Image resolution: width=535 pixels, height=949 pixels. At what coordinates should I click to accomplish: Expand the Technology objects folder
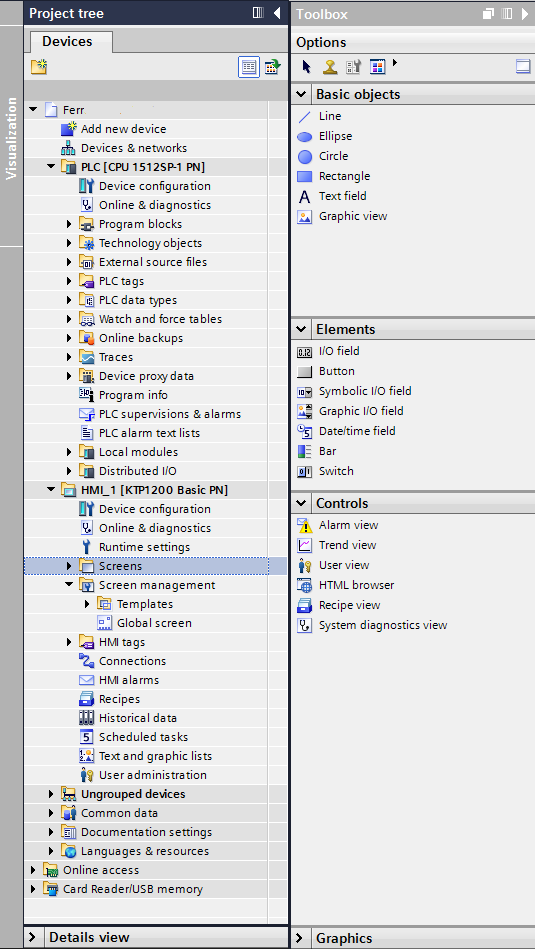point(69,243)
